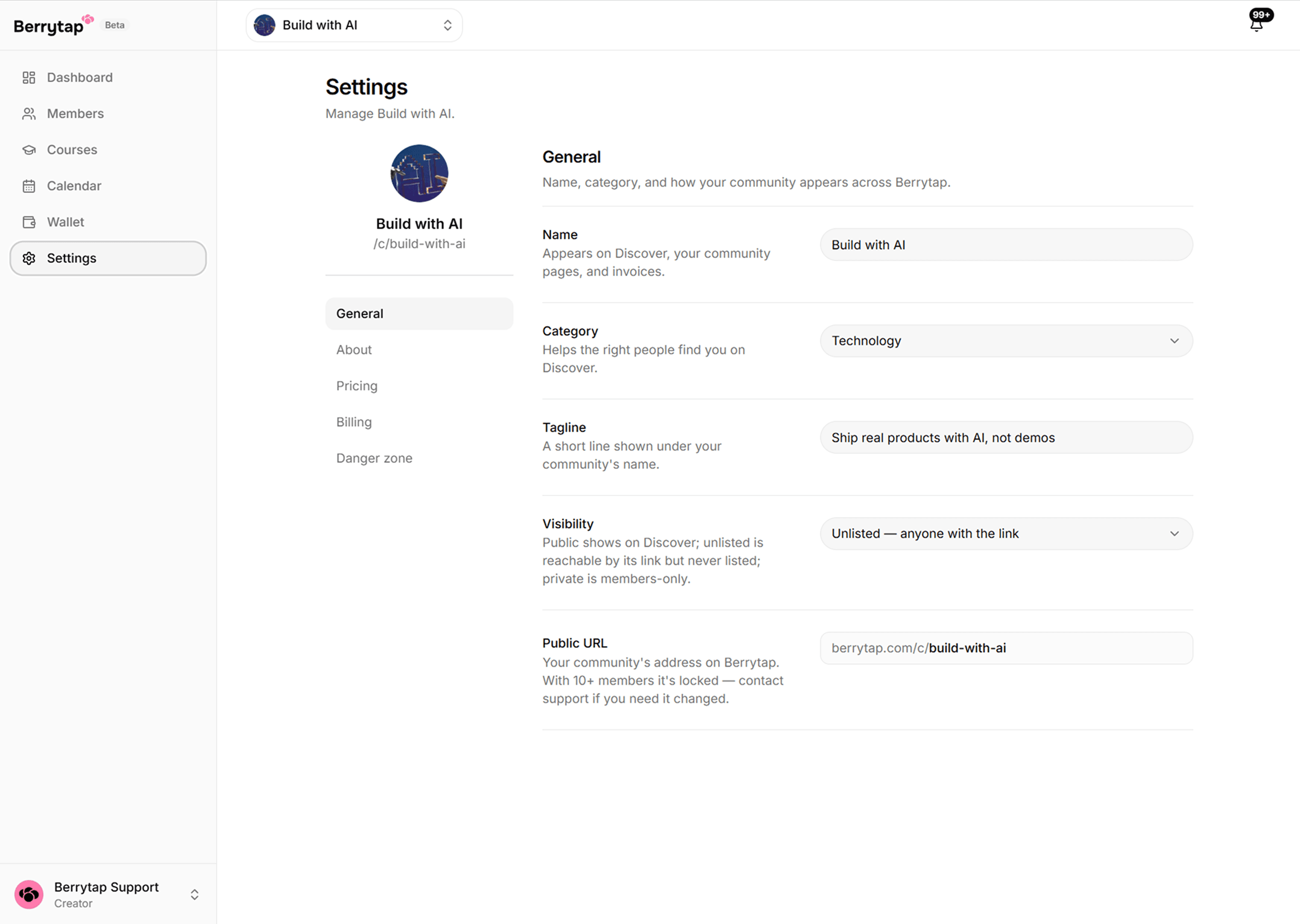This screenshot has height=924, width=1300.
Task: Click community avatar in top switcher
Action: click(x=265, y=25)
